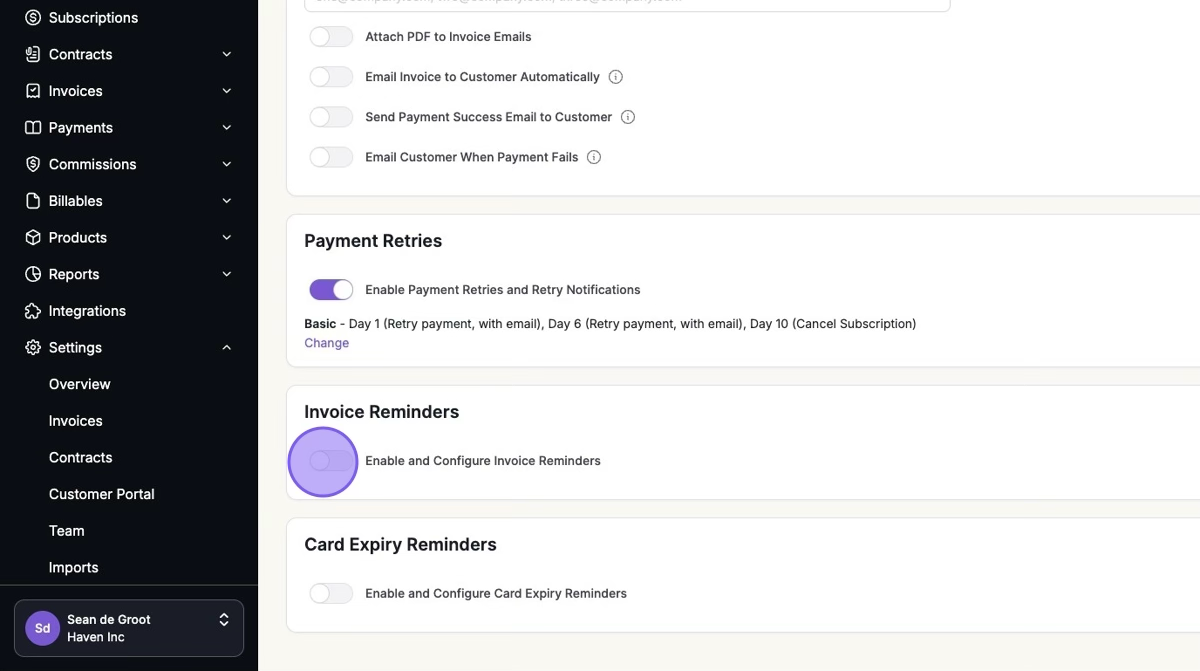
Task: Click the Subscriptions dollar icon in sidebar
Action: coord(33,18)
